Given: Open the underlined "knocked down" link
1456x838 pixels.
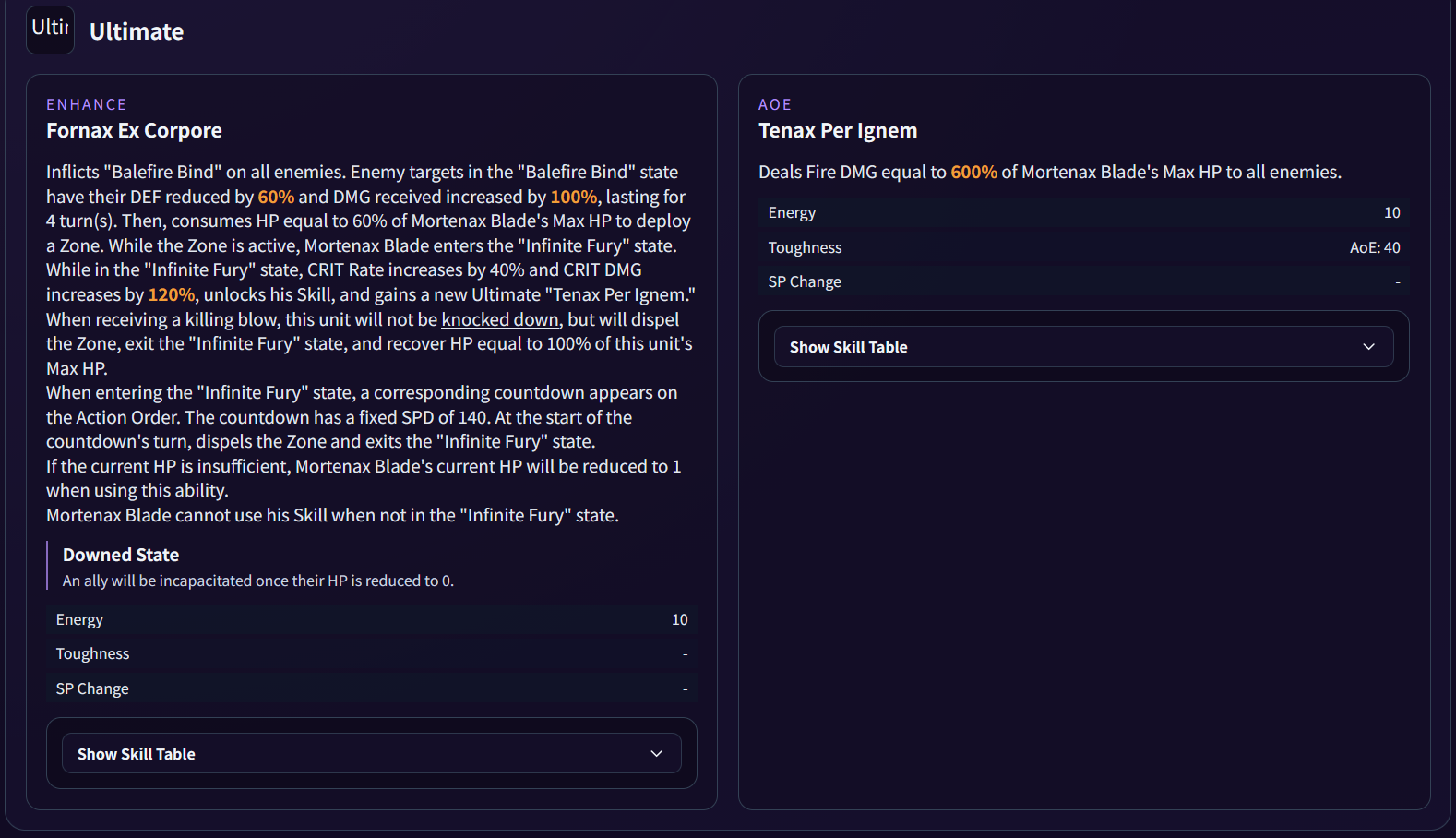Looking at the screenshot, I should [500, 319].
